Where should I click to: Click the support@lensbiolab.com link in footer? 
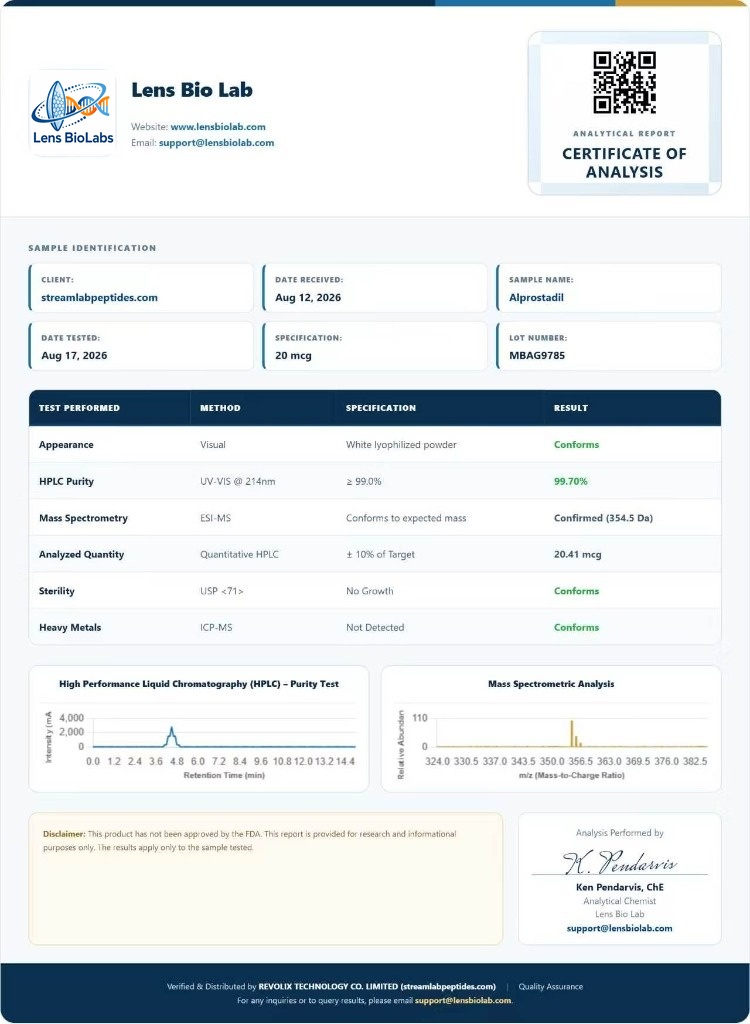(x=463, y=1000)
